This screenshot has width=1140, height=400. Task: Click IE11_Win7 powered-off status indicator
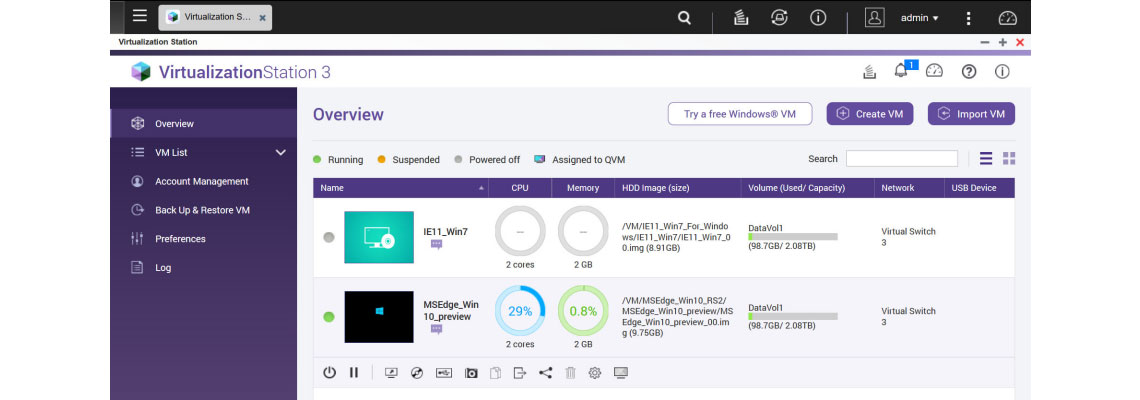coord(329,237)
